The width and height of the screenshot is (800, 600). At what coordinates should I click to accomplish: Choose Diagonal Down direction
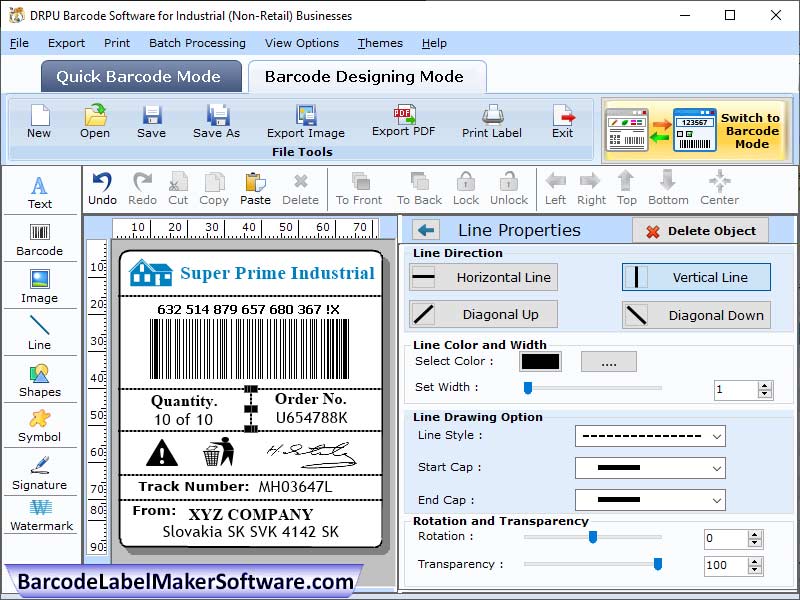(x=696, y=315)
